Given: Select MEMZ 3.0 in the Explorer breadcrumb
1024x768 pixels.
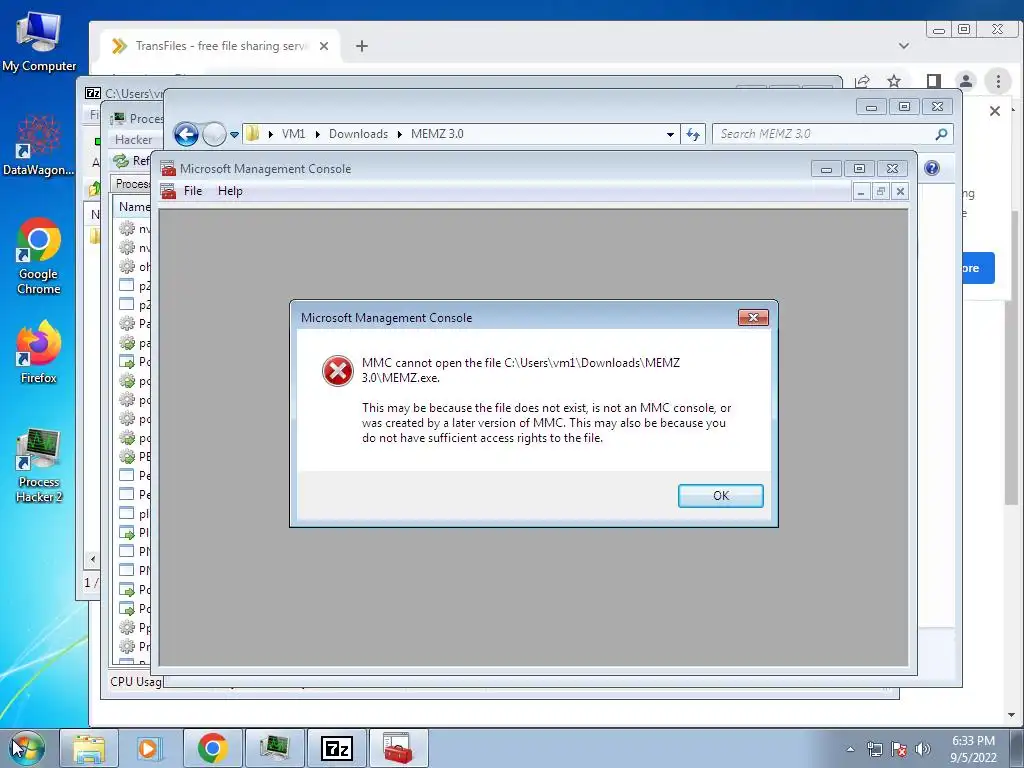Looking at the screenshot, I should coord(437,134).
